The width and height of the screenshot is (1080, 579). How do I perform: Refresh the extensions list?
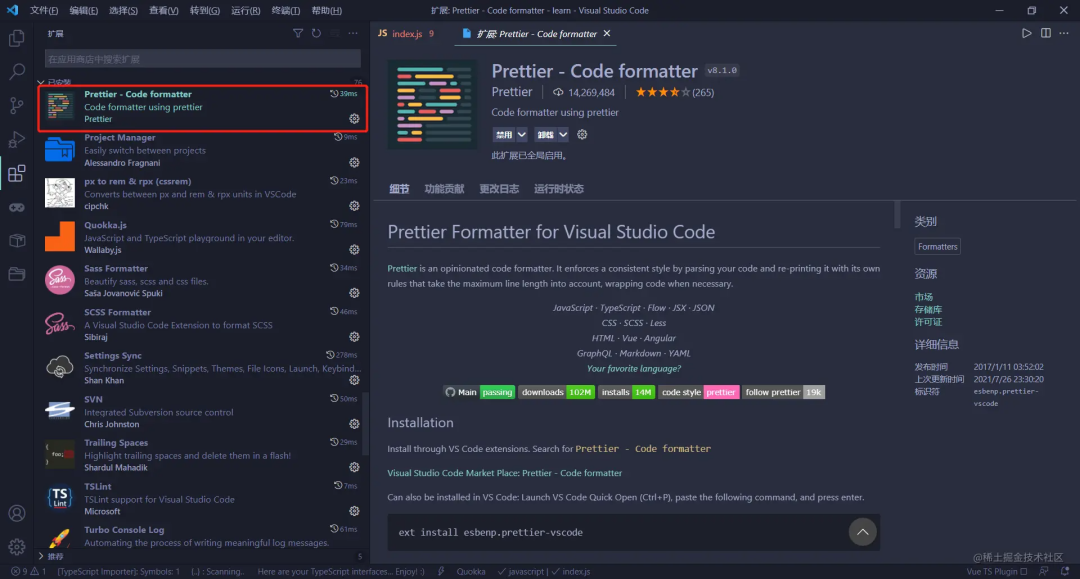click(316, 33)
